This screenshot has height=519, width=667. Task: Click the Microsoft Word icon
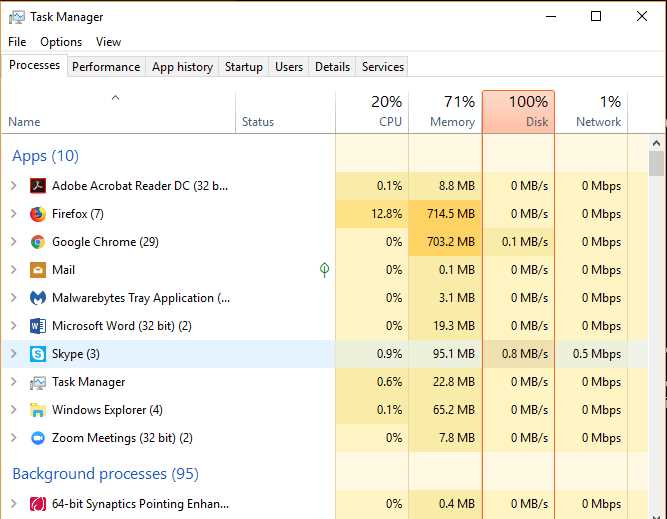point(38,326)
